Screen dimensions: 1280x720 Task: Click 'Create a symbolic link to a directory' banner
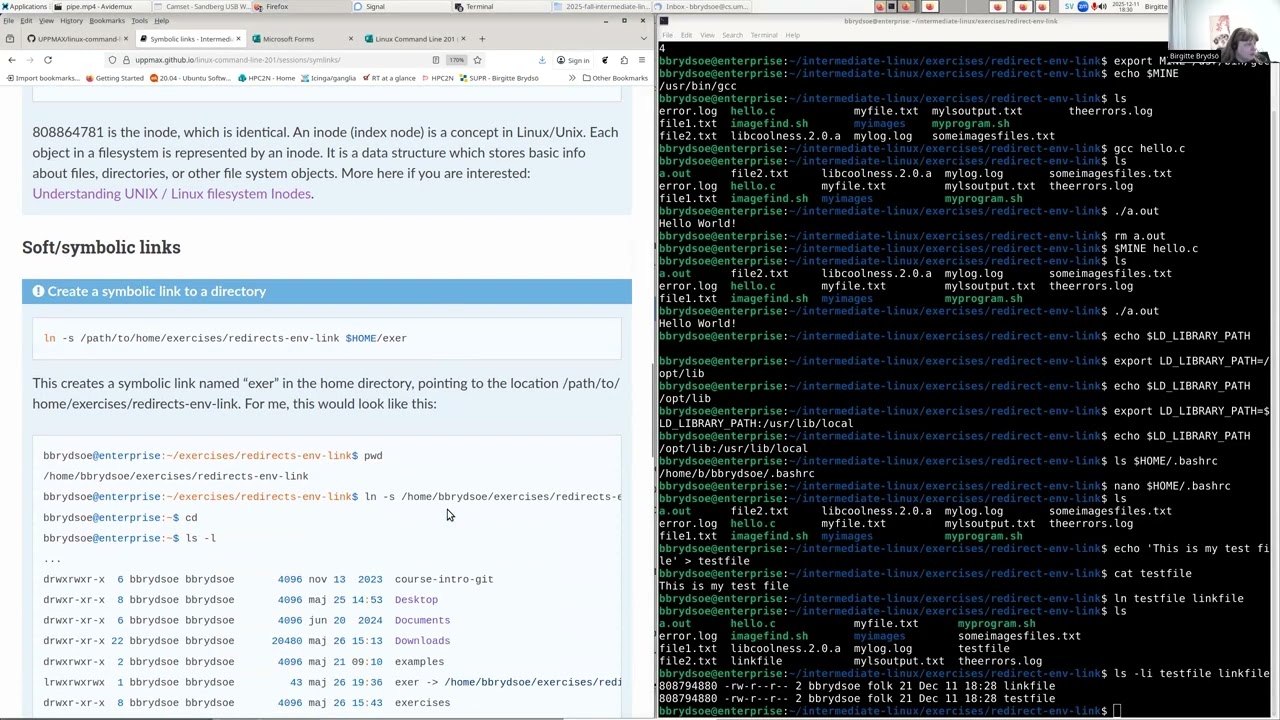click(327, 291)
